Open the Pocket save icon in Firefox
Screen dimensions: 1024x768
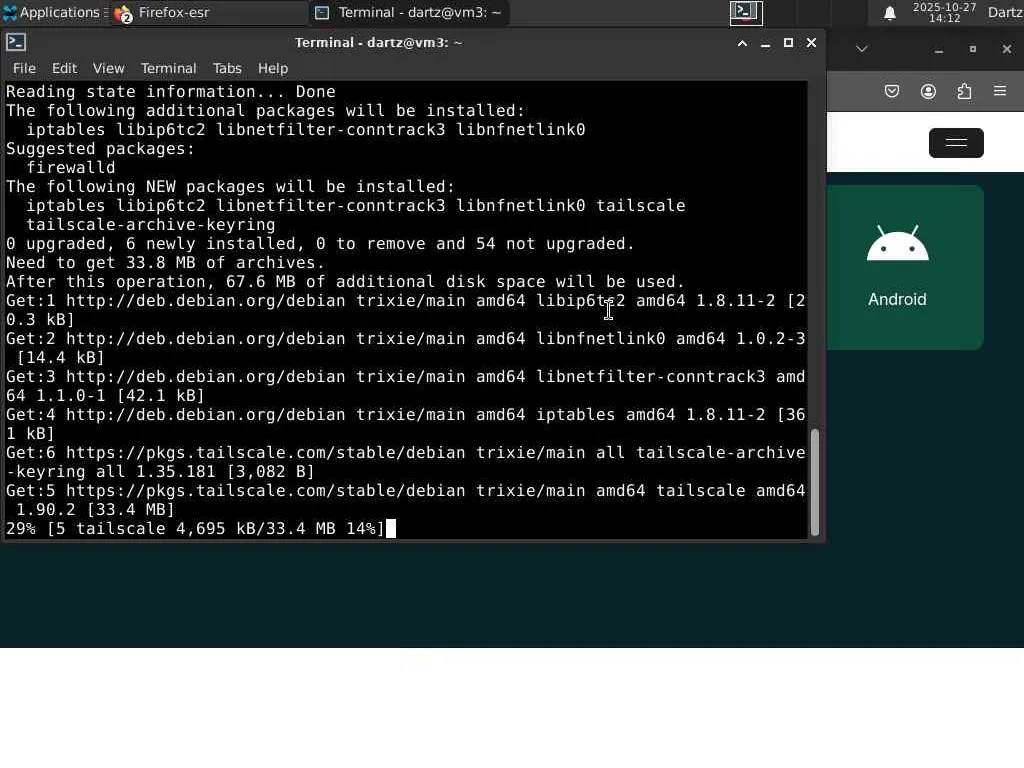coord(891,91)
